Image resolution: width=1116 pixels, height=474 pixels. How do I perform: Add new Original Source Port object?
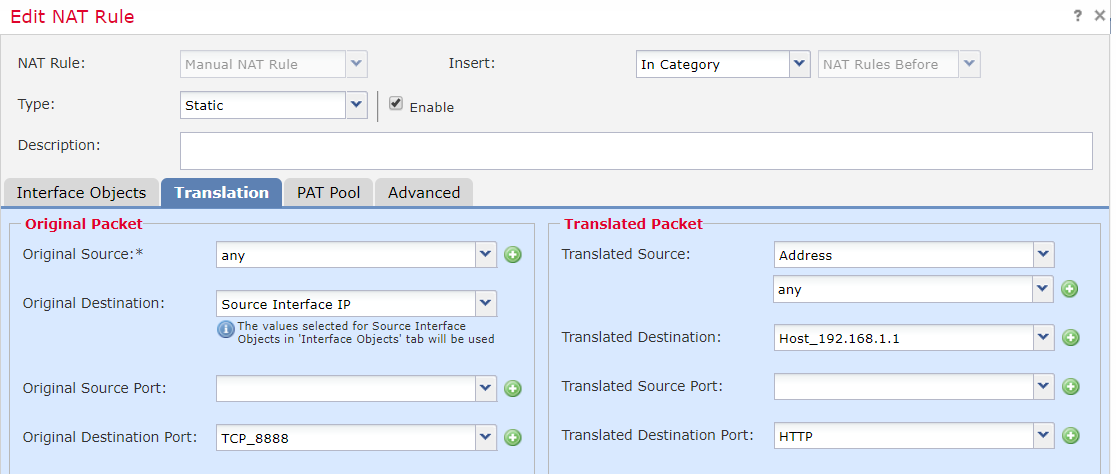click(x=513, y=388)
